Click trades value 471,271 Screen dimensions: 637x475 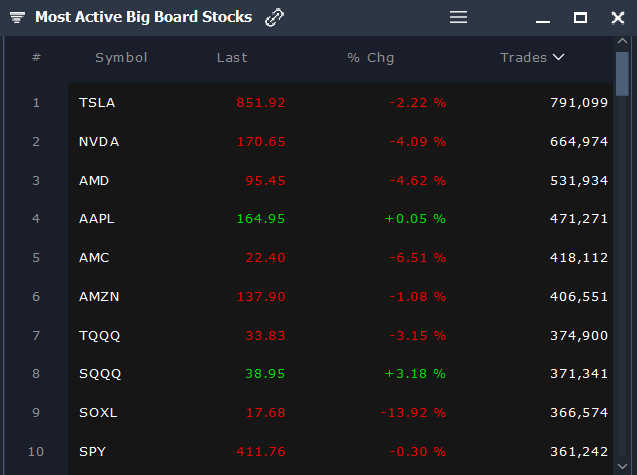point(579,219)
